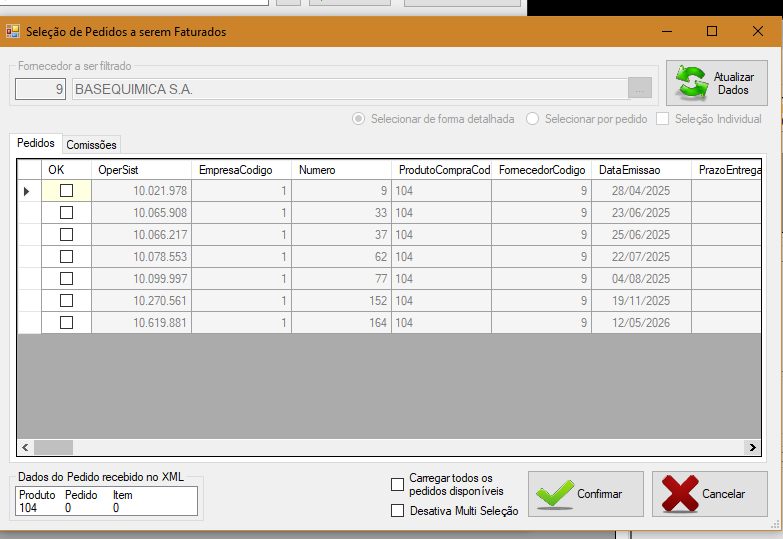
Task: Click the BASEQUIMICA S.A. supplier name field
Action: [x=350, y=89]
